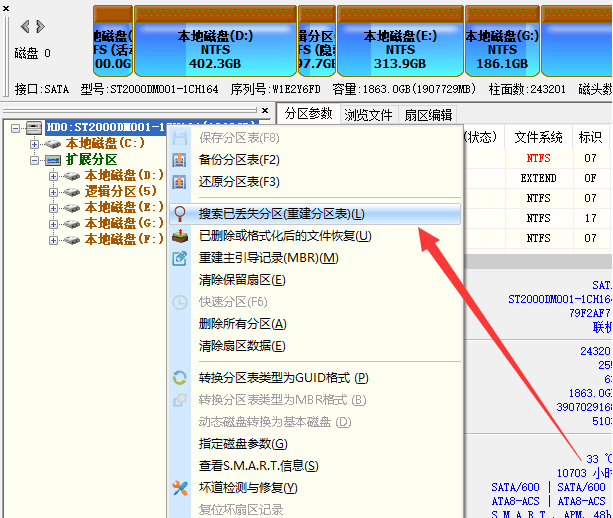Screen dimensions: 613x518
Task: Collapse the HD0:ST2000DM001 disk node
Action: click(17, 128)
